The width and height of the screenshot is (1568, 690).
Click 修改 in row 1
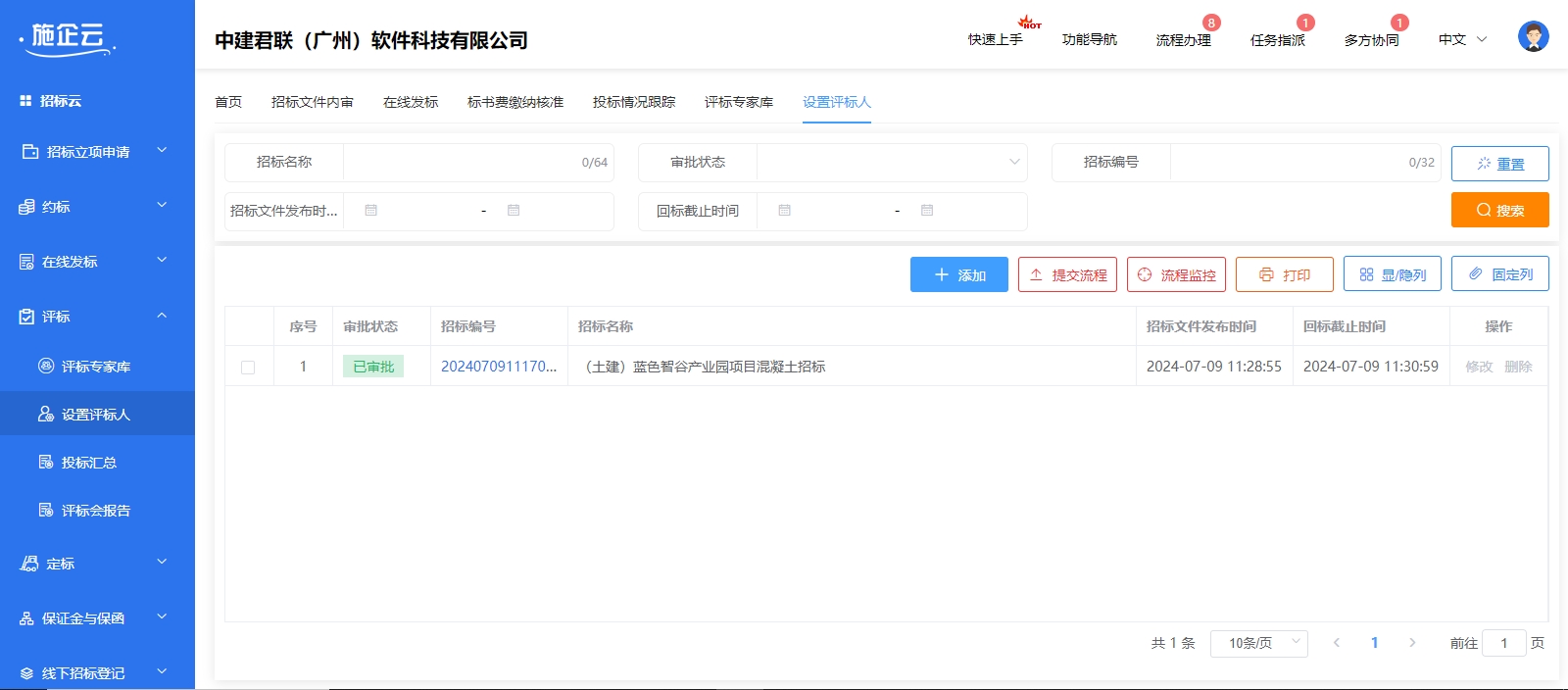coord(1479,367)
